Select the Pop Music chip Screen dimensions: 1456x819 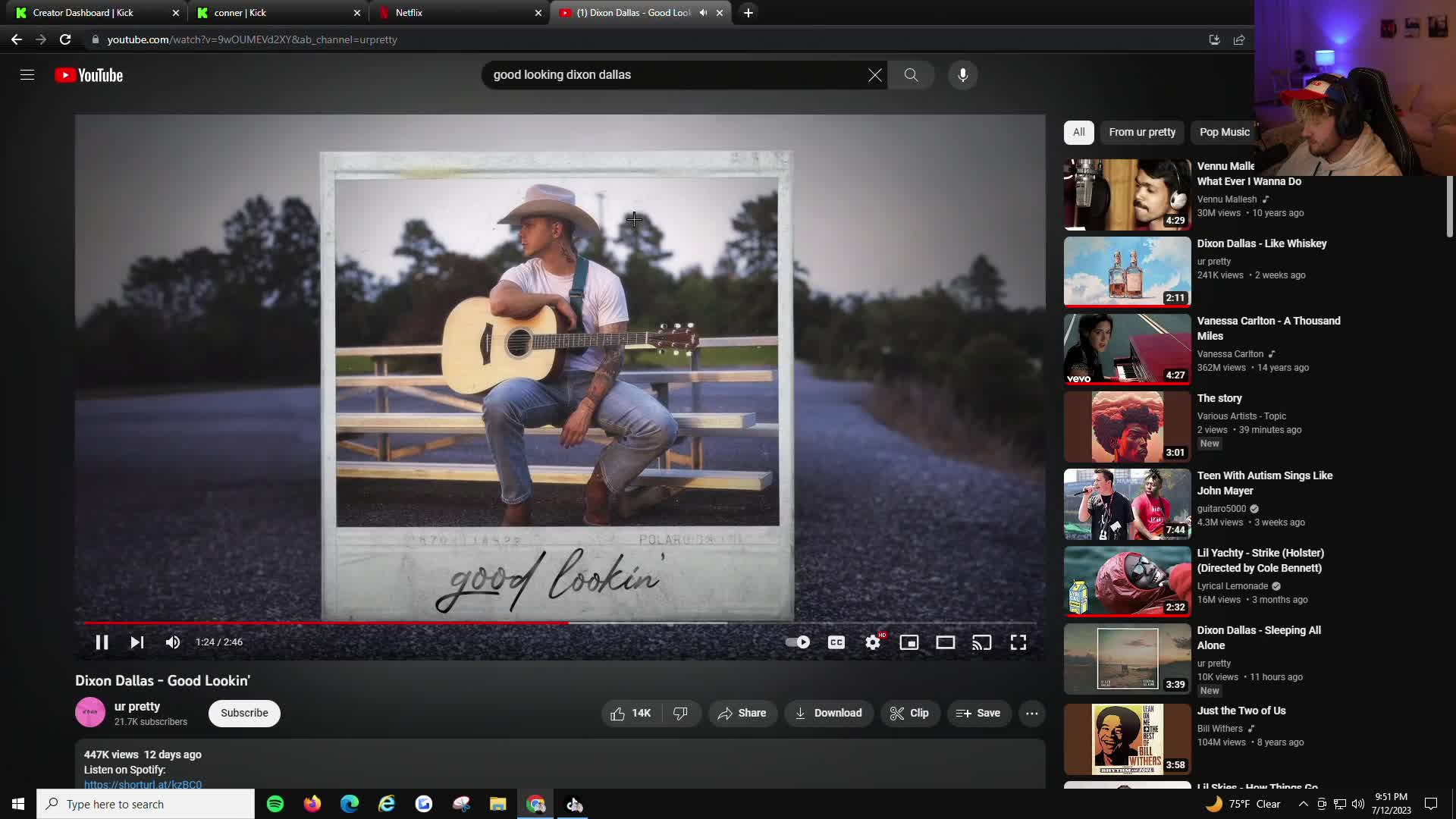[x=1224, y=132]
